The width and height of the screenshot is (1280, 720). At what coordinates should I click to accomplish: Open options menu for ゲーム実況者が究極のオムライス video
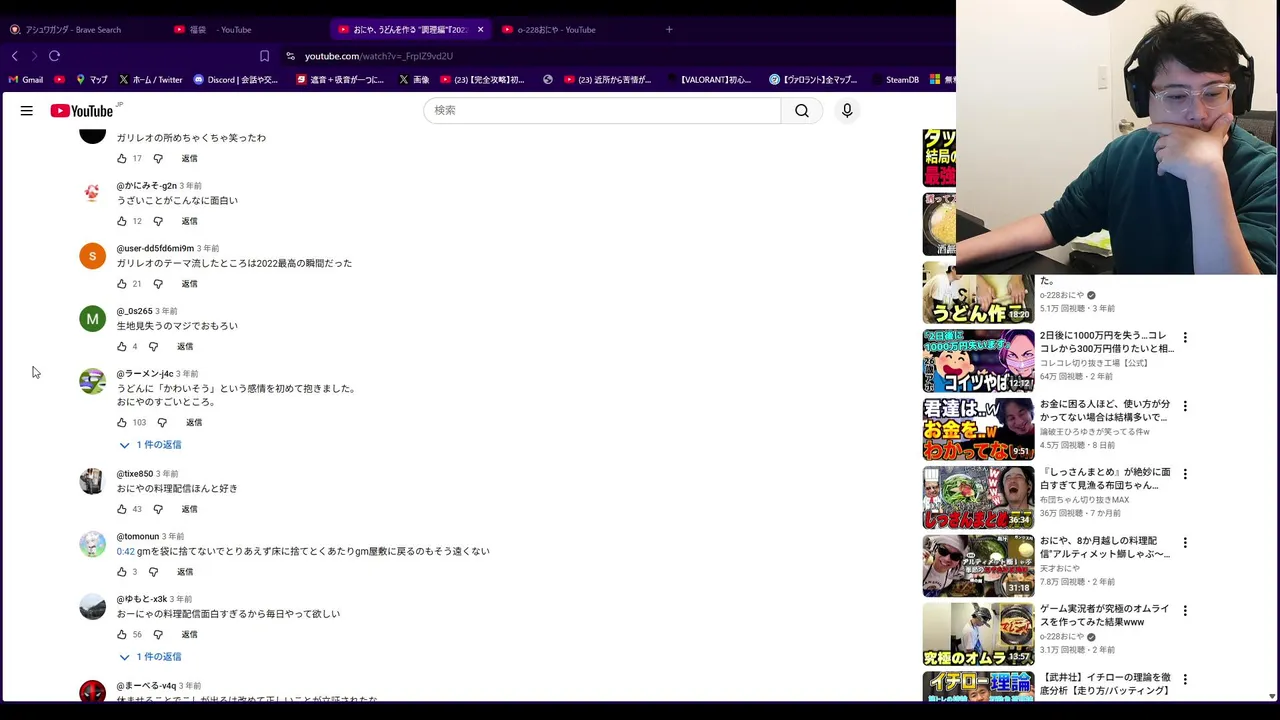[1185, 611]
